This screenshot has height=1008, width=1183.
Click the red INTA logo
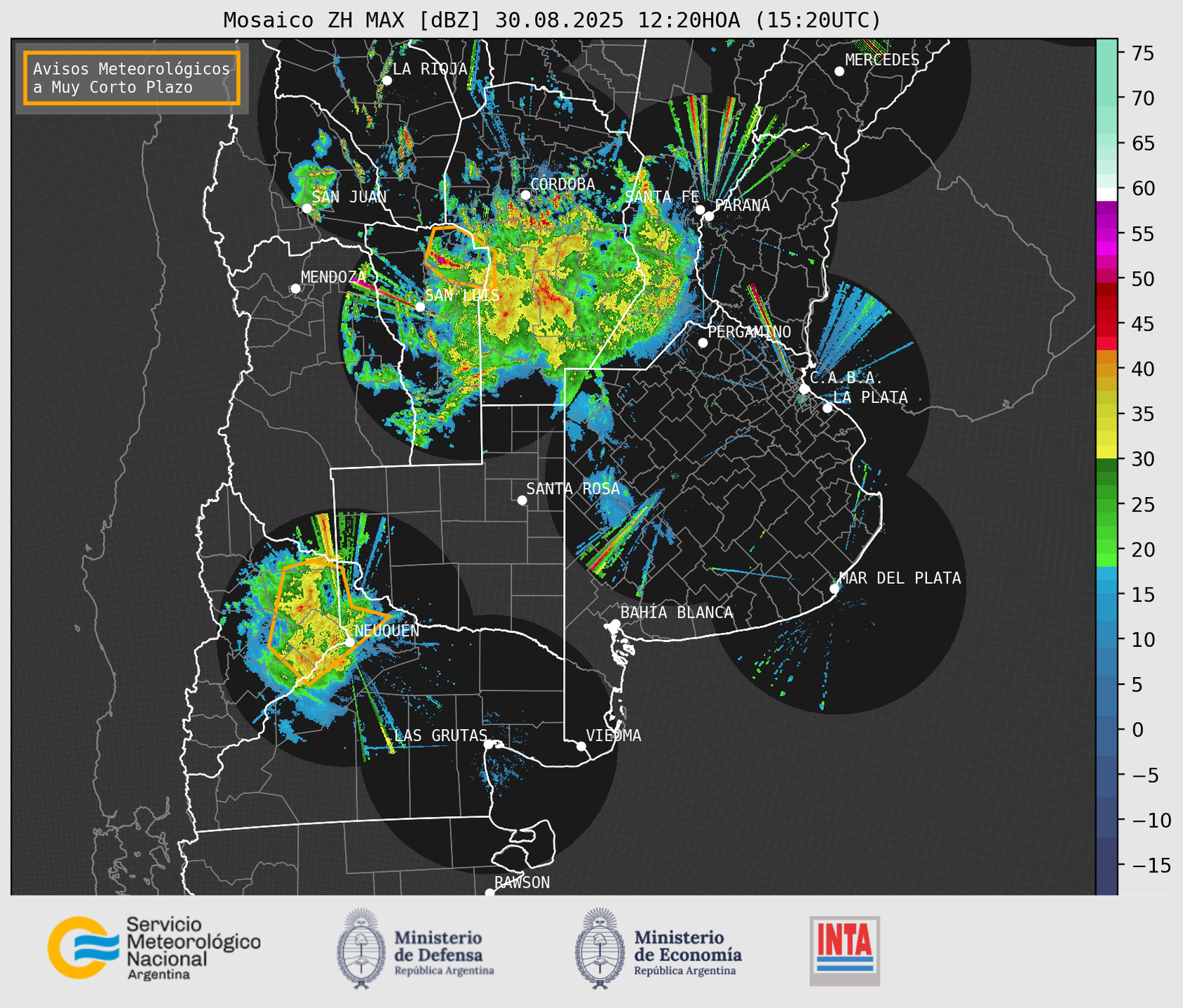[x=844, y=950]
